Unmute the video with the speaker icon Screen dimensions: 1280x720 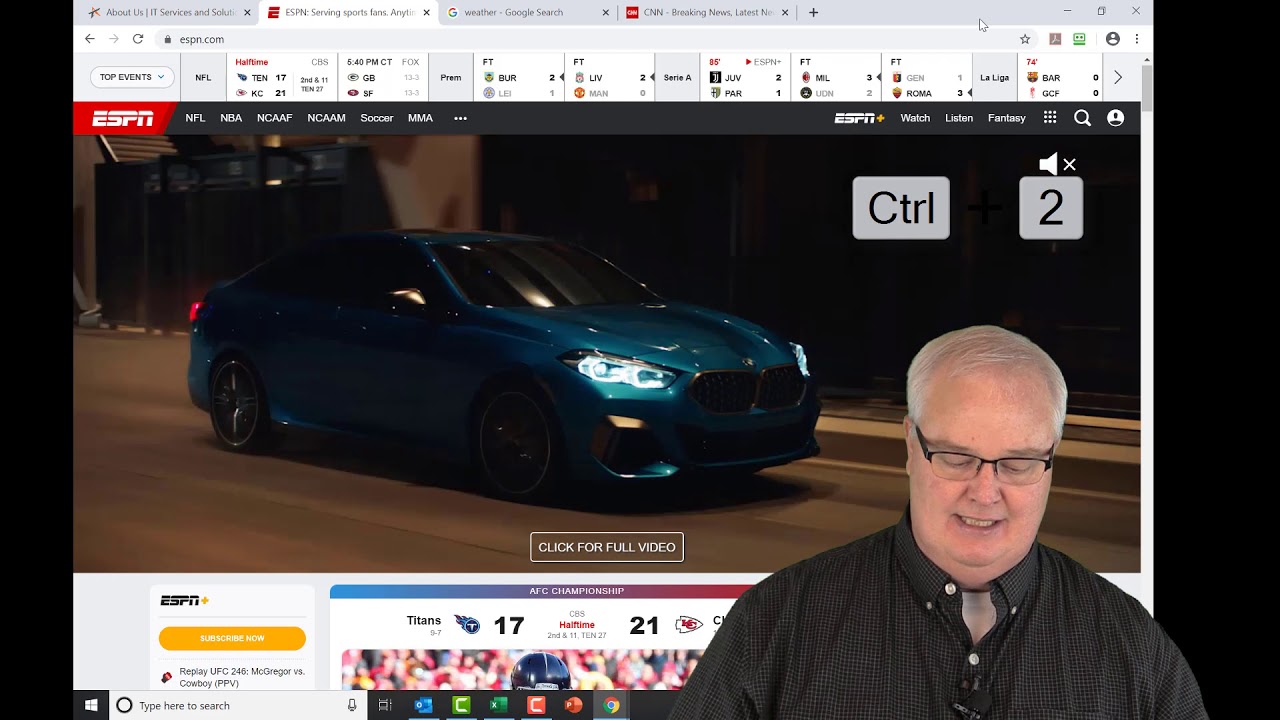pyautogui.click(x=1057, y=164)
